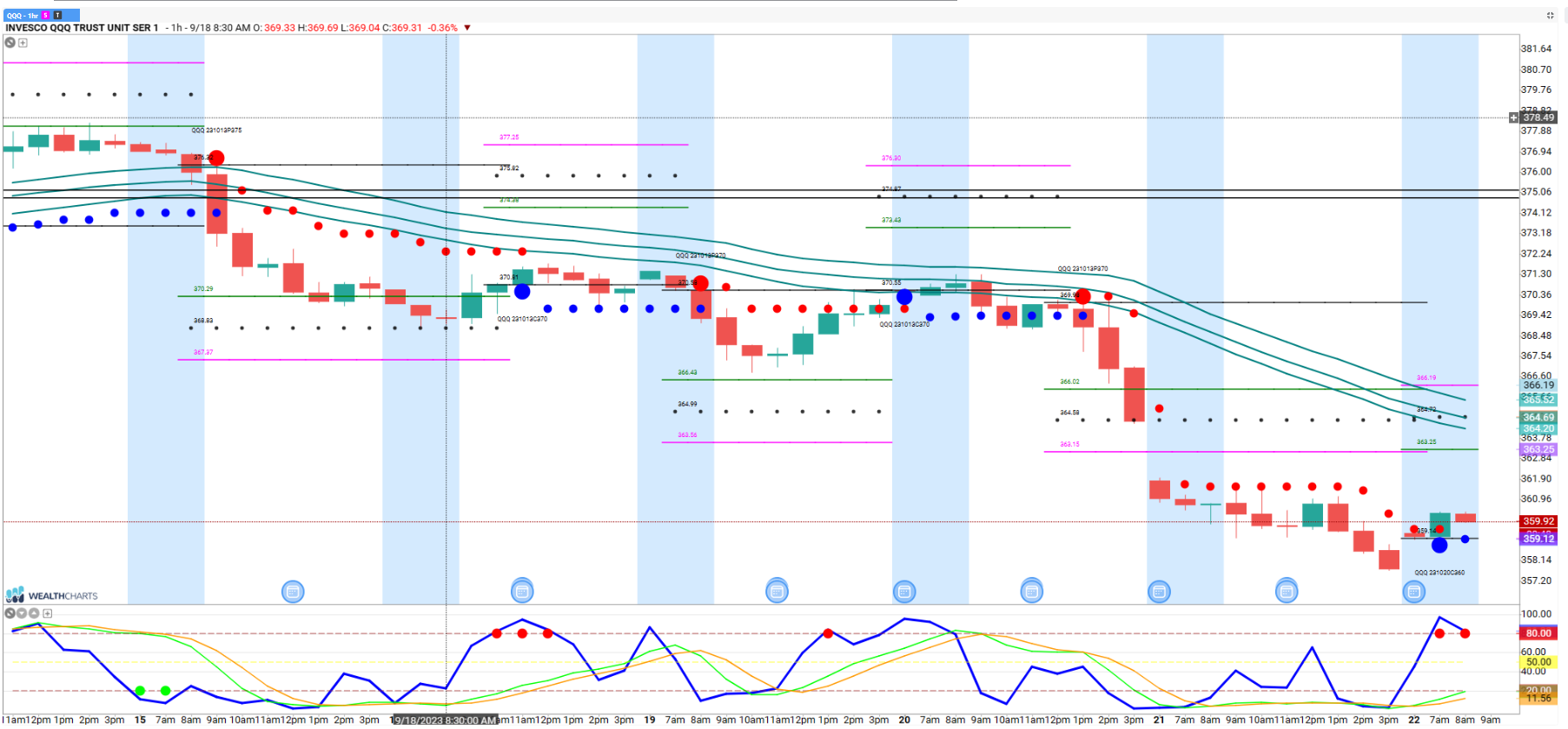1568x729 pixels.
Task: Click the purple 359.12 price axis label
Action: pyautogui.click(x=1538, y=539)
